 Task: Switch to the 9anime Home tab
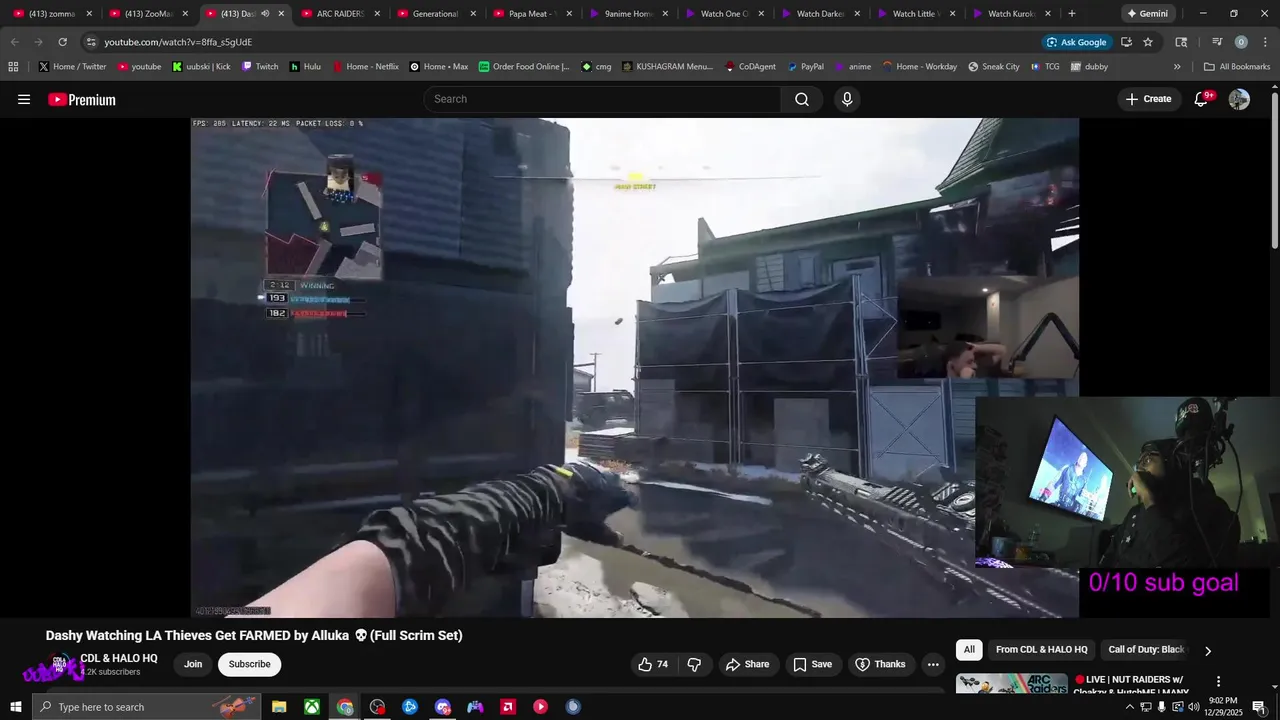click(628, 14)
